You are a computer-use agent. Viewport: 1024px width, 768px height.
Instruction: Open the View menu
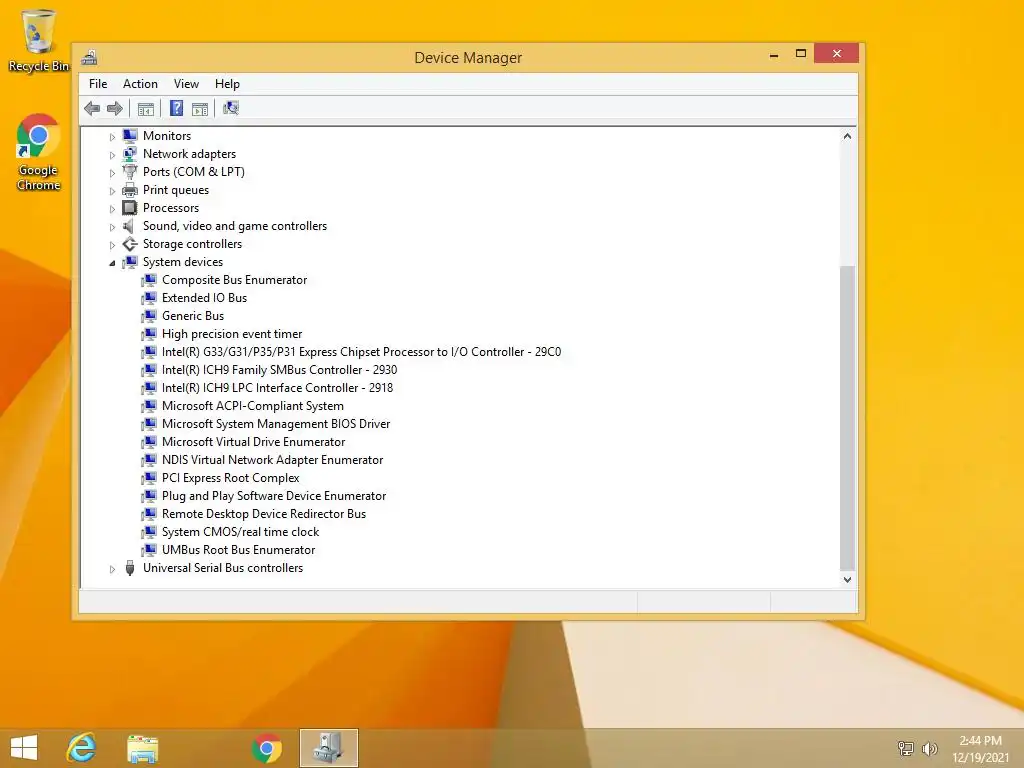tap(186, 84)
